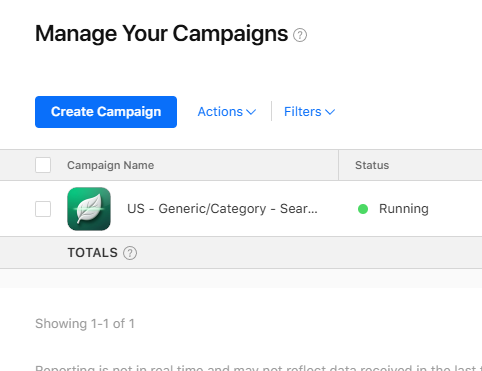482x371 pixels.
Task: Click the Showing 1-1 of 1 text
Action: point(85,324)
